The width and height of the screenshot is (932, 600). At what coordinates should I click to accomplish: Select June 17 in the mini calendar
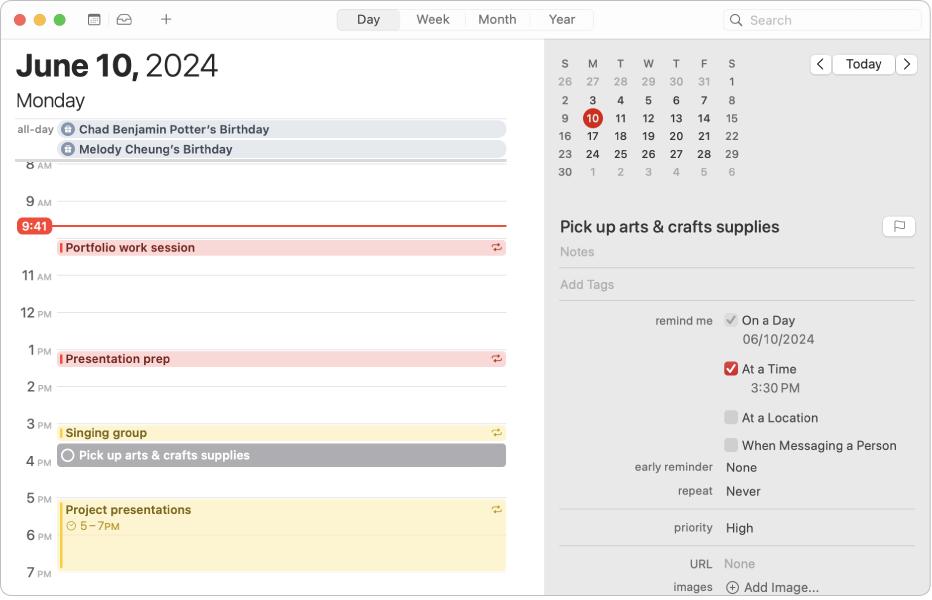pyautogui.click(x=592, y=136)
